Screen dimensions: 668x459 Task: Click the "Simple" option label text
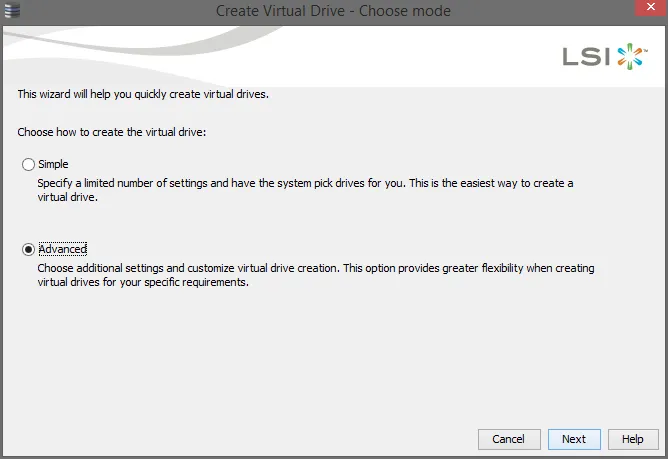[53, 165]
